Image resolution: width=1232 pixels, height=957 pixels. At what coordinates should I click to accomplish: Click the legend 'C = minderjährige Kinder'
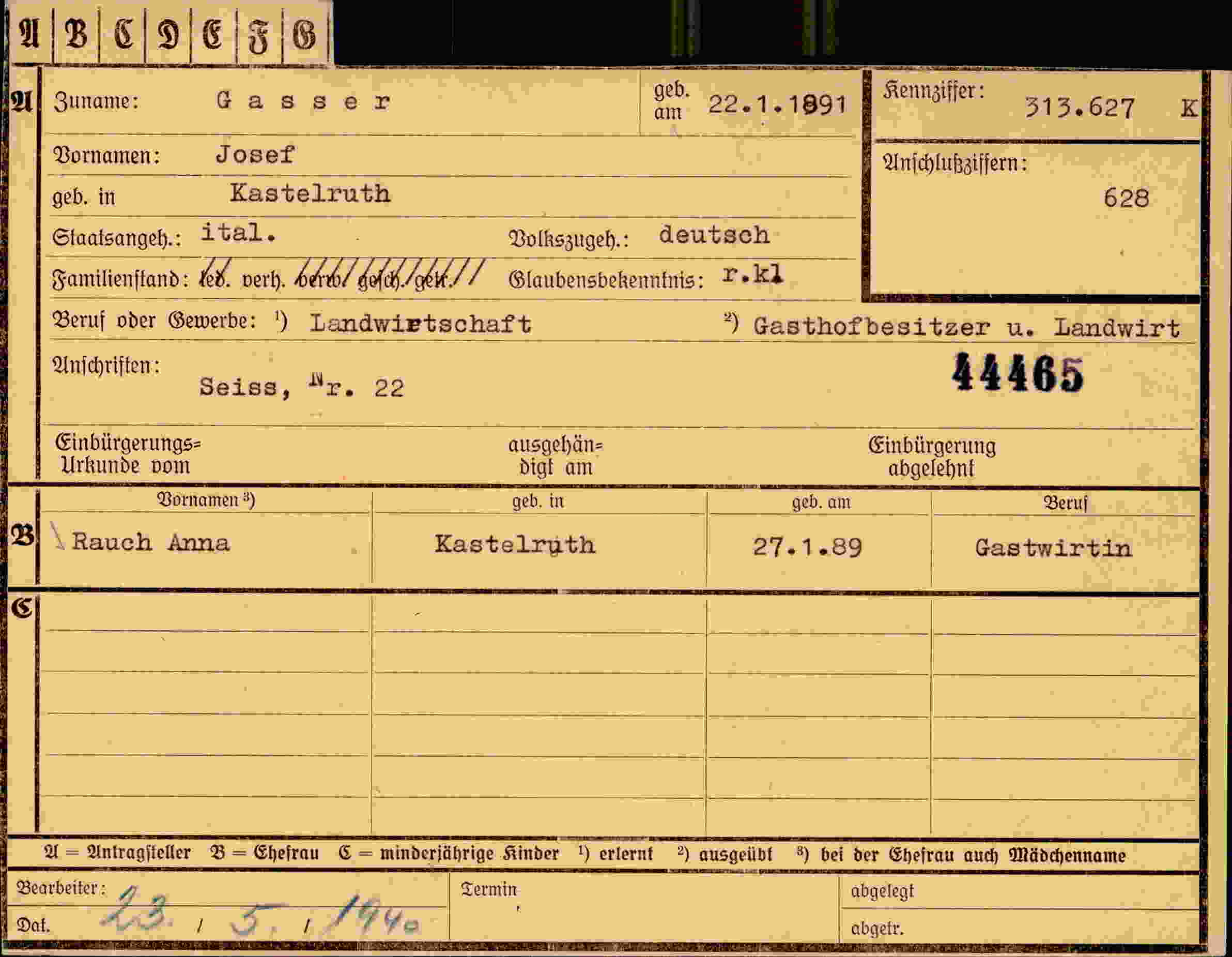[449, 853]
